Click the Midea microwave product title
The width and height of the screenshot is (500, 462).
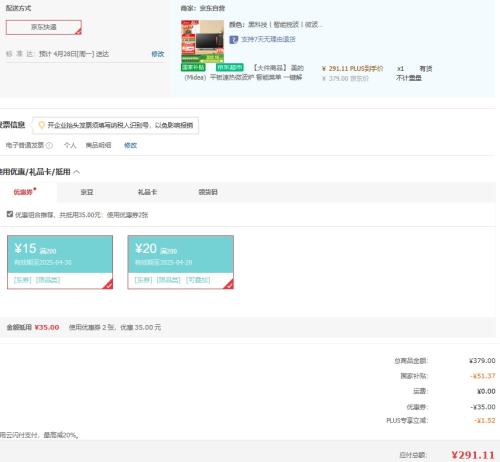click(x=244, y=73)
